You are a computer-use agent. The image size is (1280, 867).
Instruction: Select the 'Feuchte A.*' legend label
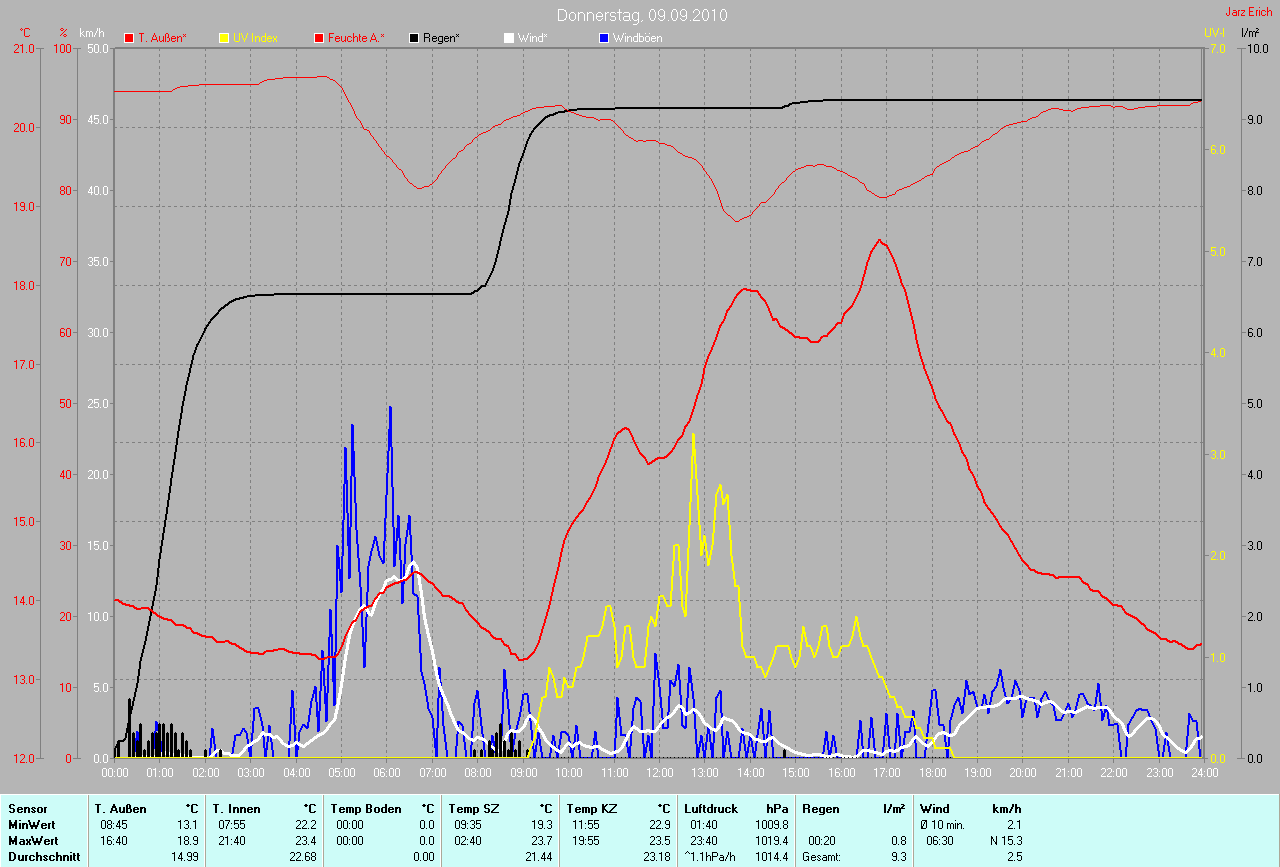pyautogui.click(x=356, y=38)
